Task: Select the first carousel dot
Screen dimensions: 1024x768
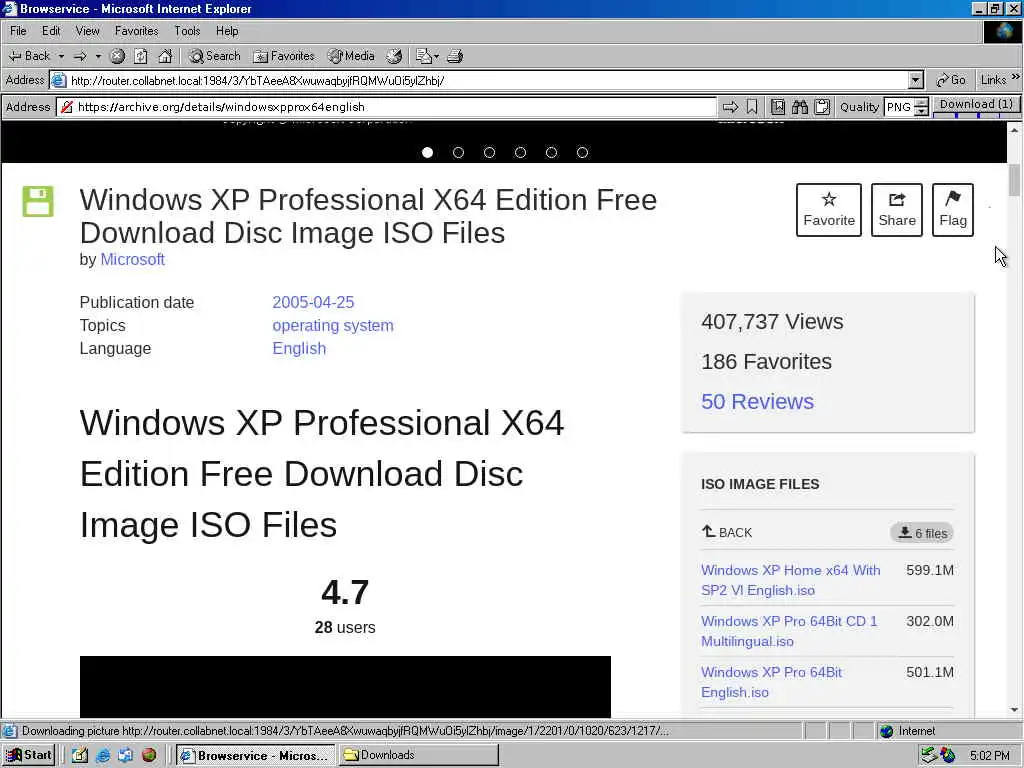Action: pos(427,152)
